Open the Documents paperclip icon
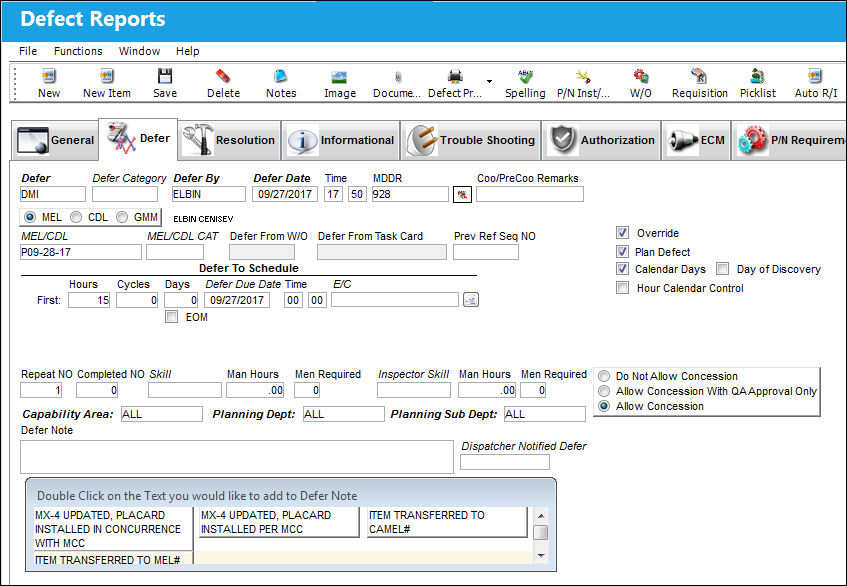The width and height of the screenshot is (847, 586). 398,76
